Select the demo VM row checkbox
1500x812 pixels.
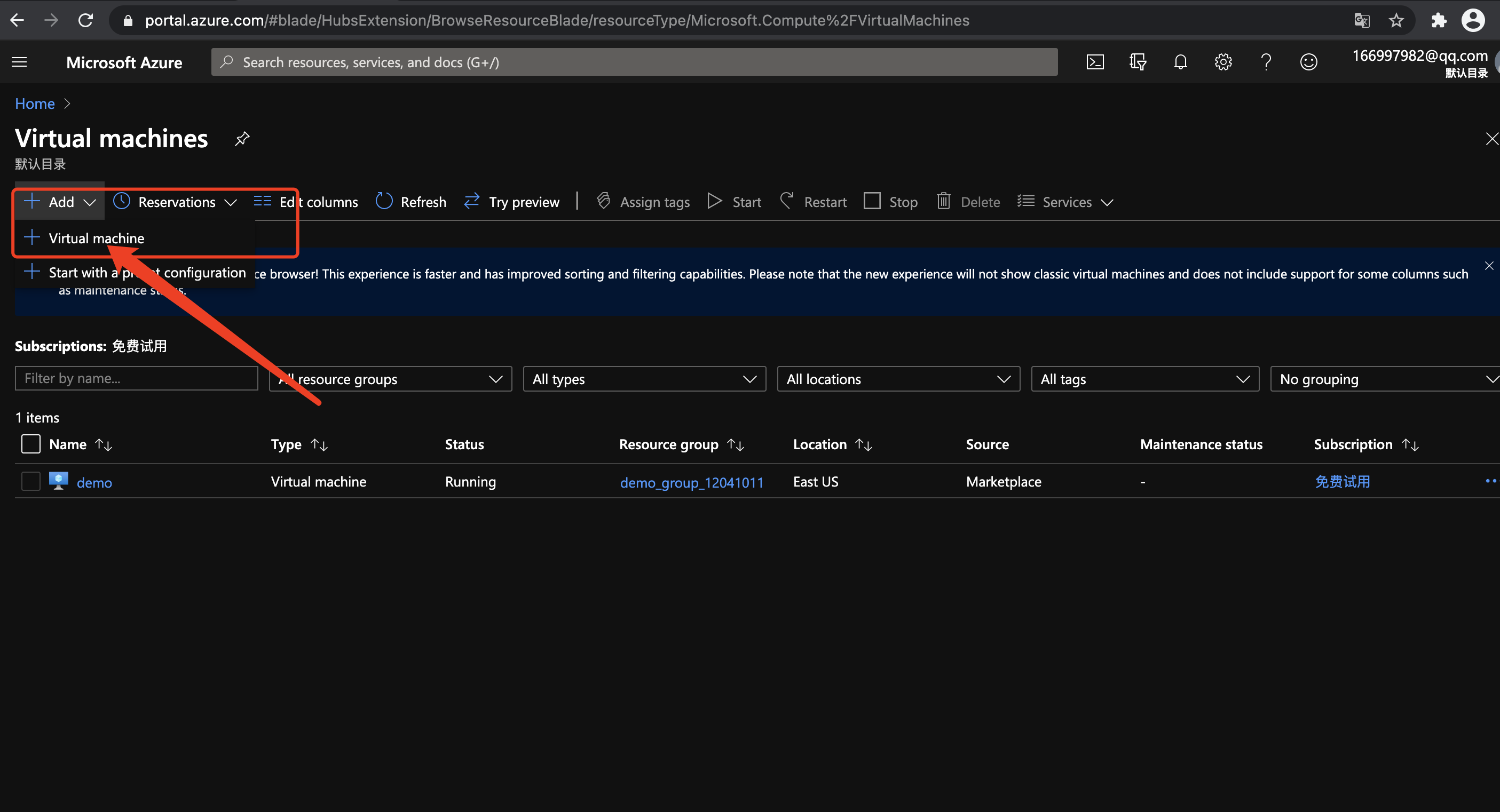click(x=31, y=481)
